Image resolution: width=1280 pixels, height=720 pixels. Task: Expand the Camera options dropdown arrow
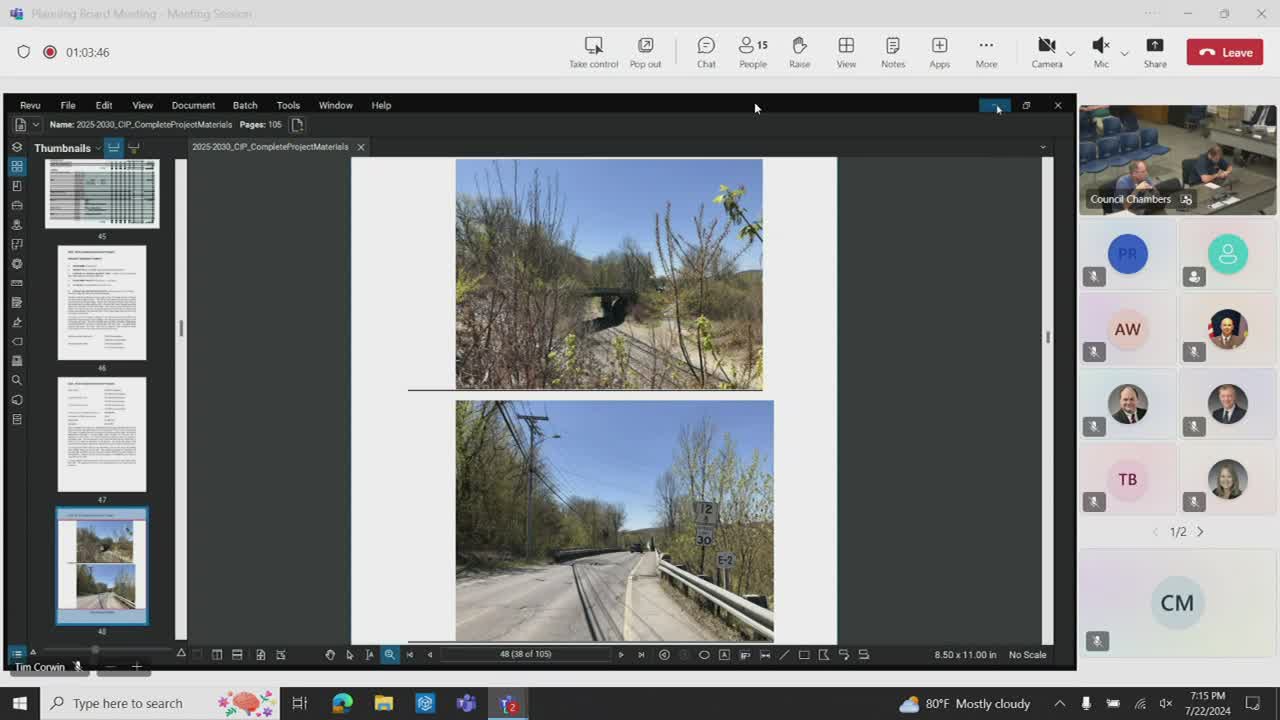1070,53
